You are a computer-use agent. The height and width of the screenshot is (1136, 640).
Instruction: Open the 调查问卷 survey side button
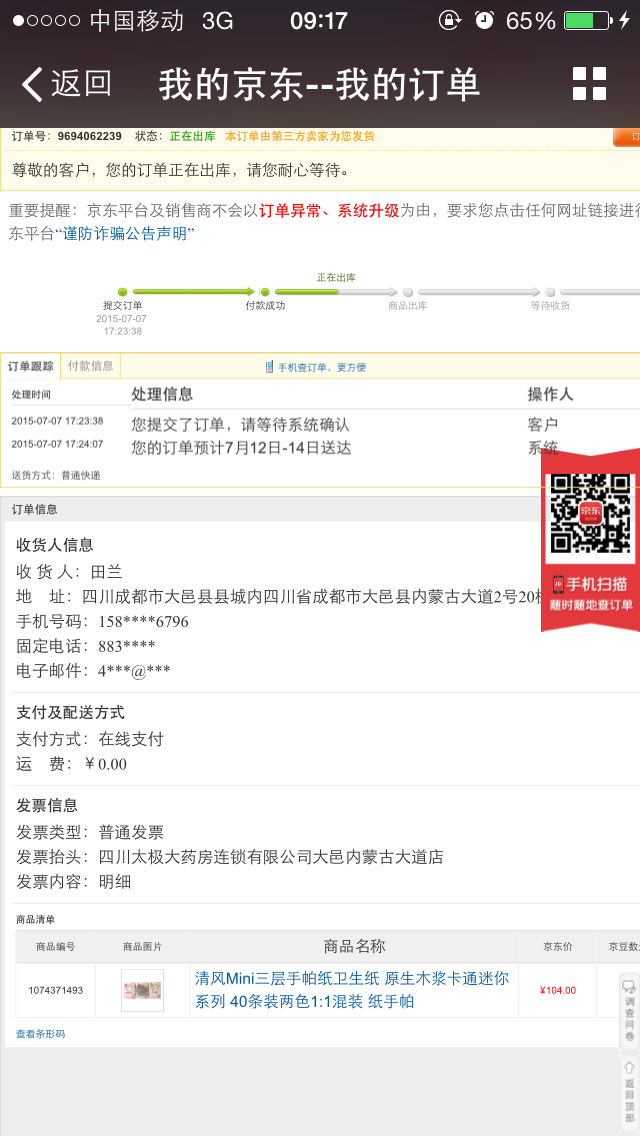pyautogui.click(x=629, y=1011)
